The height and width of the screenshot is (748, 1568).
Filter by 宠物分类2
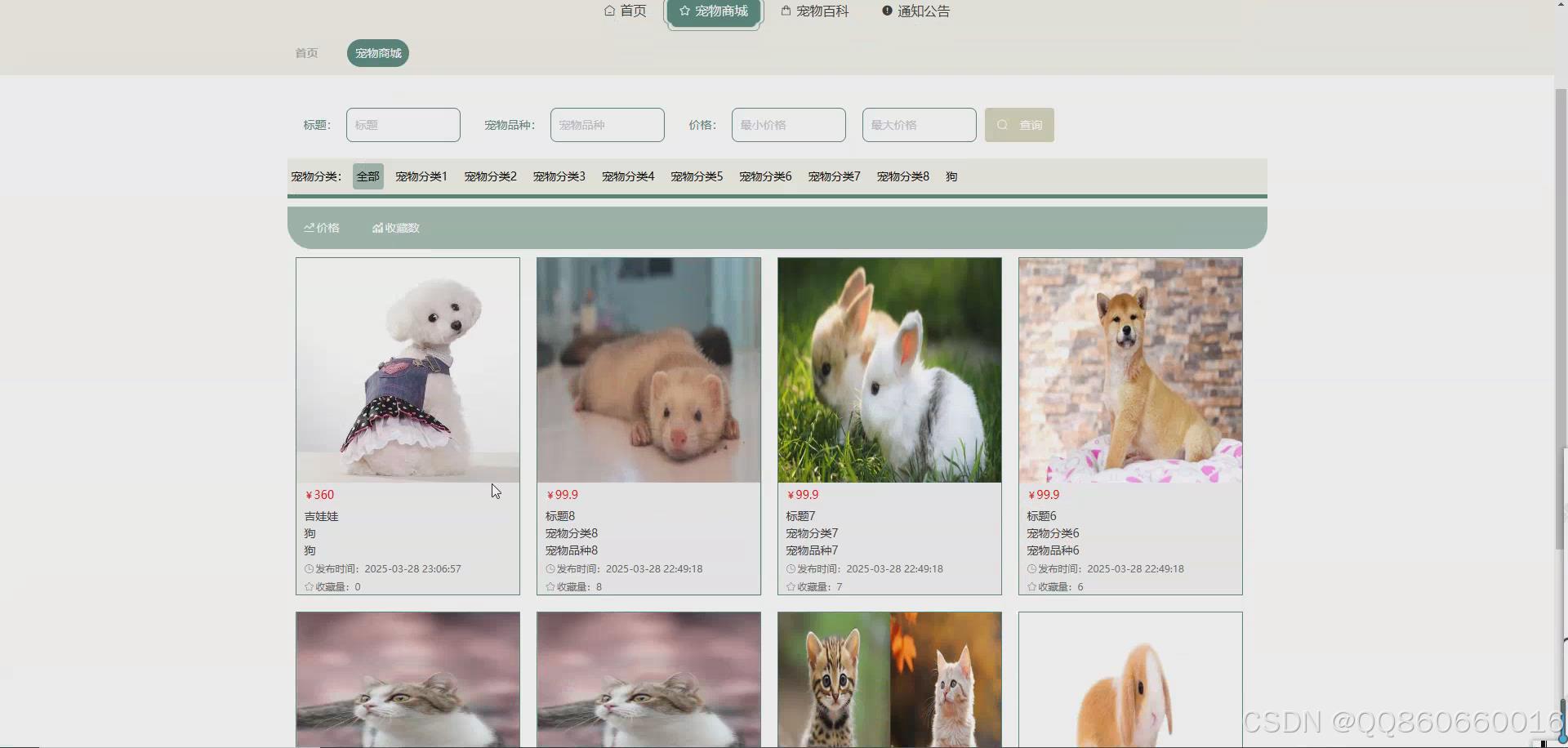(x=491, y=176)
